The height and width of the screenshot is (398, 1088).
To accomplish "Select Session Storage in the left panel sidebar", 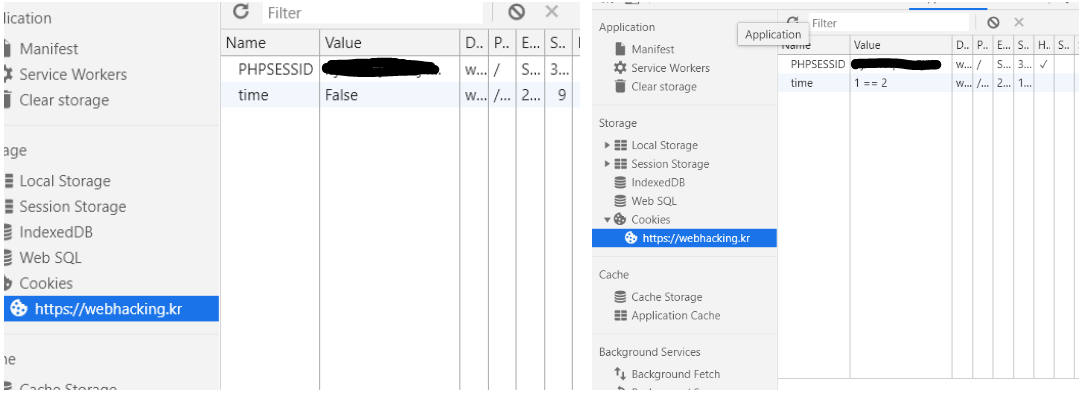I will click(x=73, y=207).
